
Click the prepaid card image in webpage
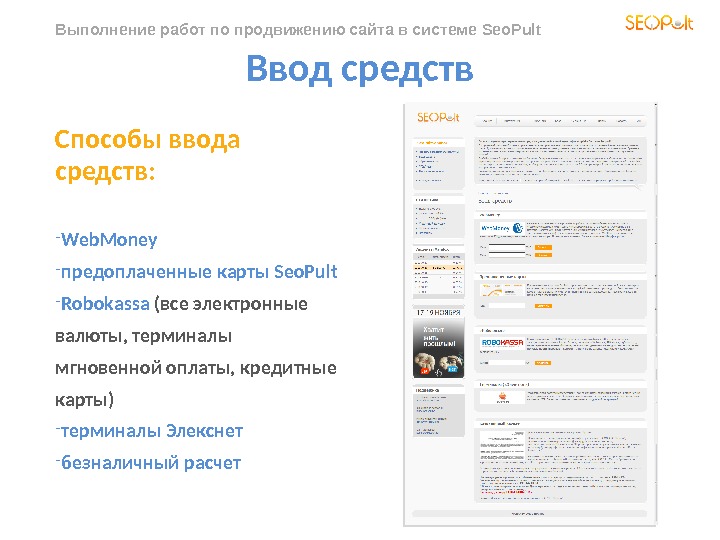click(x=502, y=291)
